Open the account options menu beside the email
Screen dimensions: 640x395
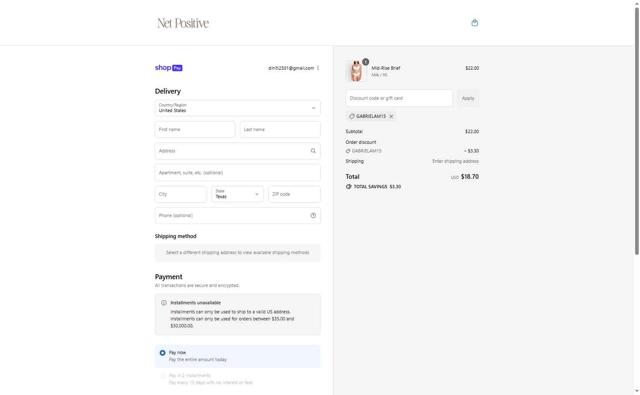pyautogui.click(x=318, y=68)
